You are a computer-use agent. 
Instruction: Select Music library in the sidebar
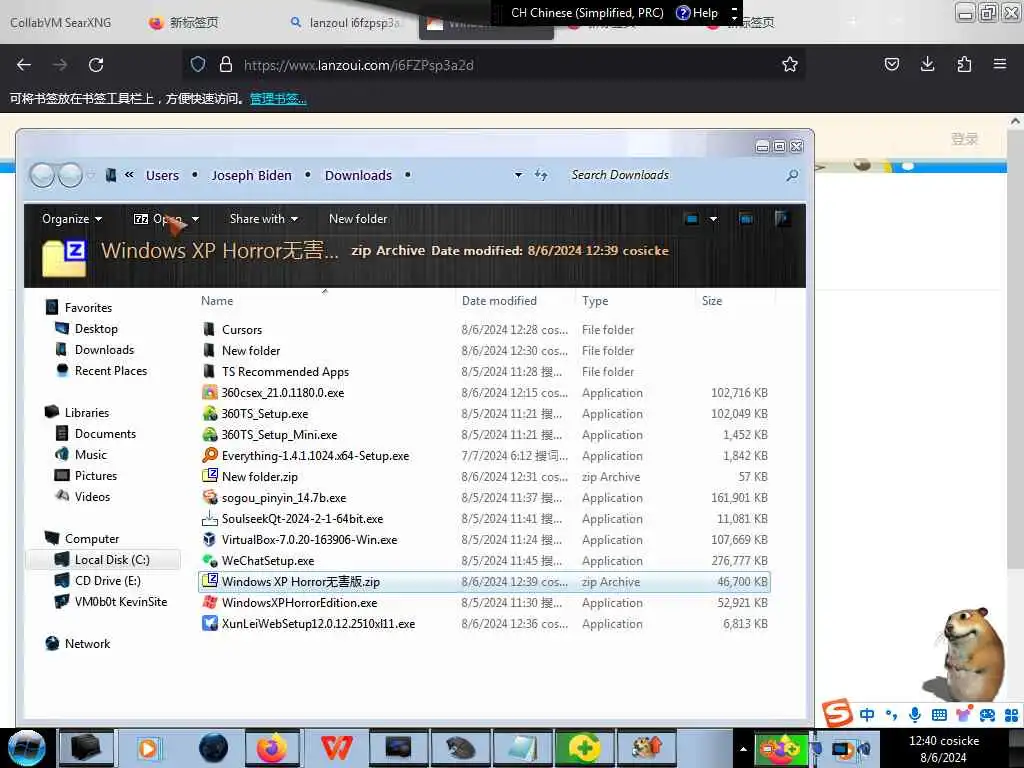point(90,455)
